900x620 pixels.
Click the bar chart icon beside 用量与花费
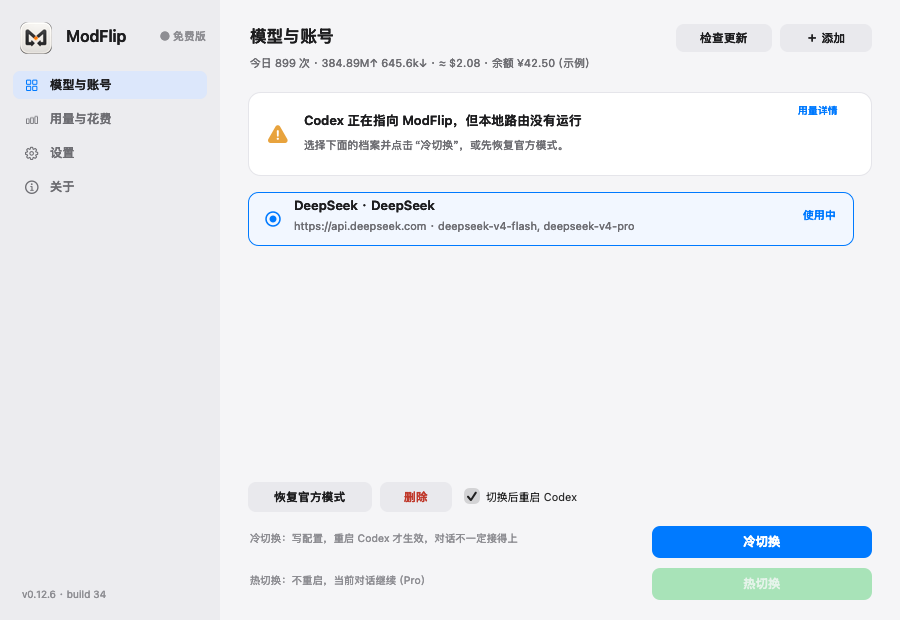point(32,120)
